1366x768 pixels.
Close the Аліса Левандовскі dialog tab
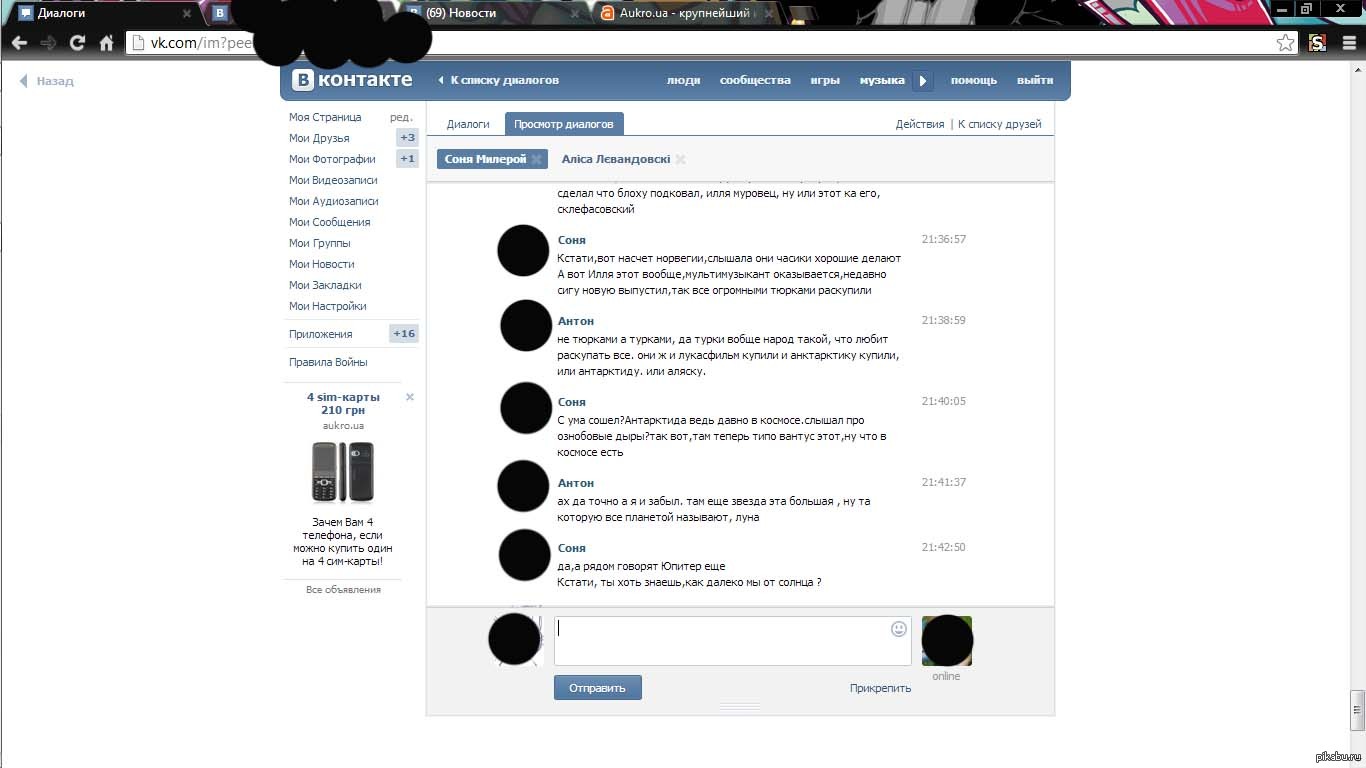pos(680,159)
